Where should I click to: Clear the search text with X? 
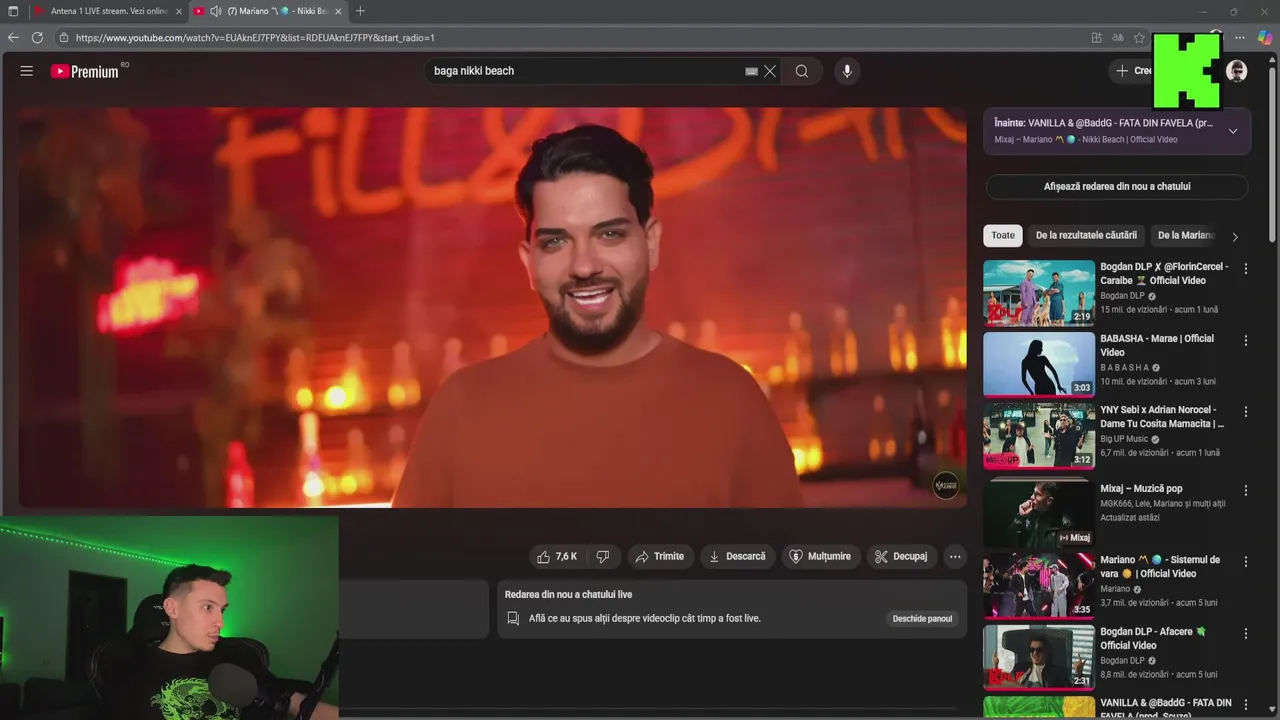point(770,71)
